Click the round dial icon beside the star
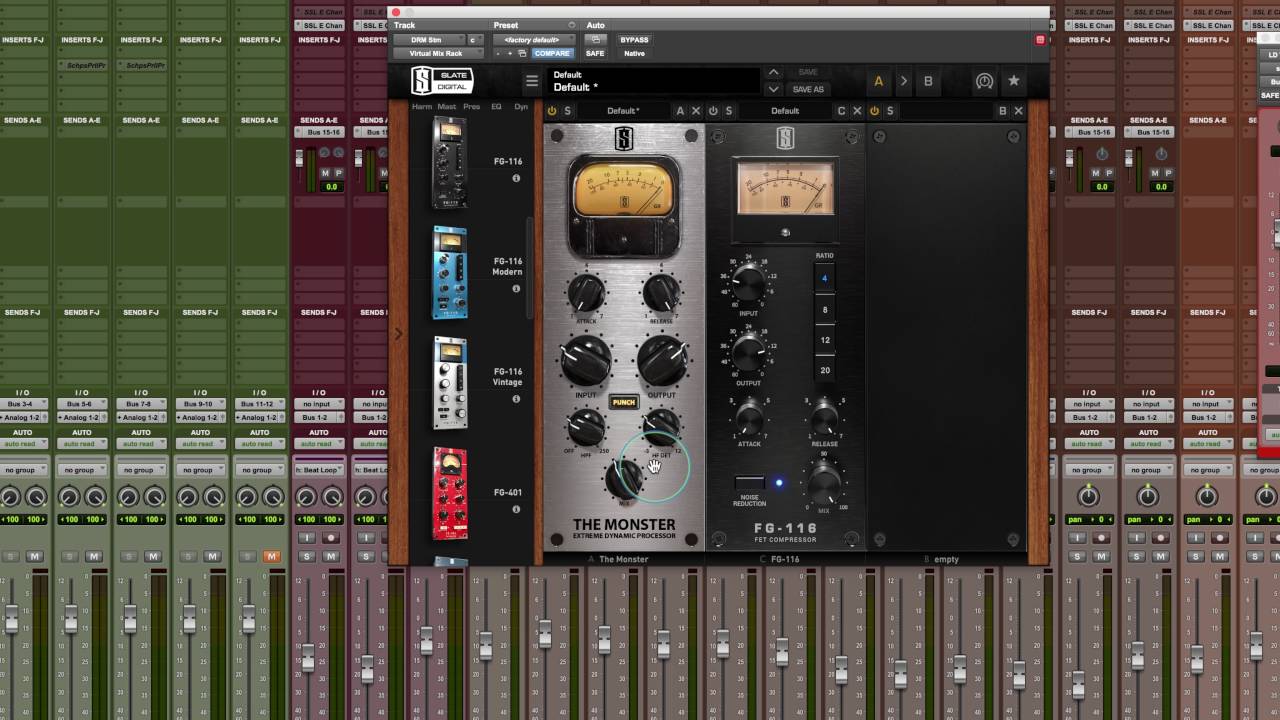Viewport: 1280px width, 720px height. pos(985,81)
